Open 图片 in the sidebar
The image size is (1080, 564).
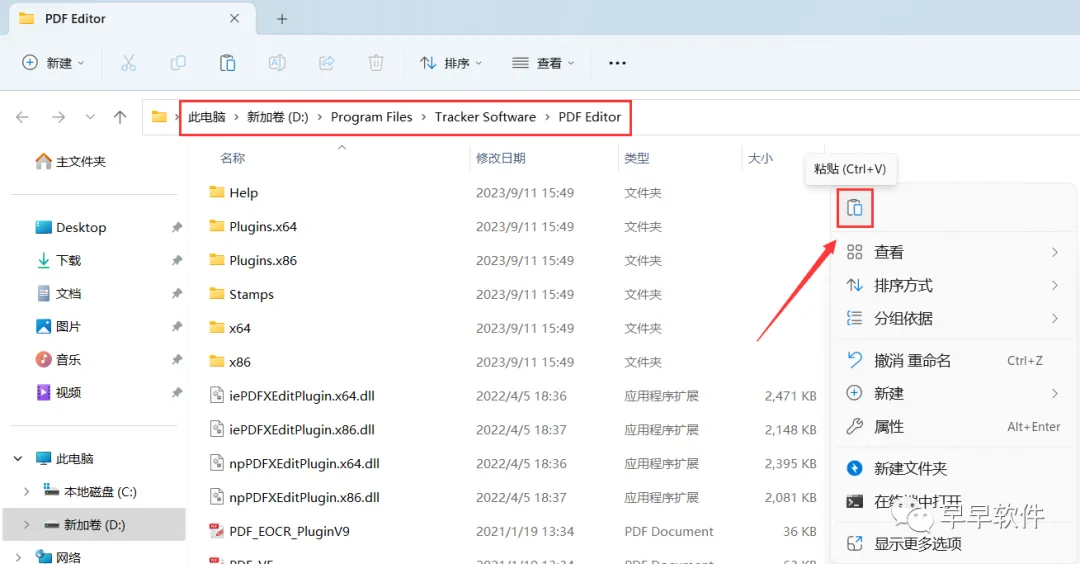[59, 326]
